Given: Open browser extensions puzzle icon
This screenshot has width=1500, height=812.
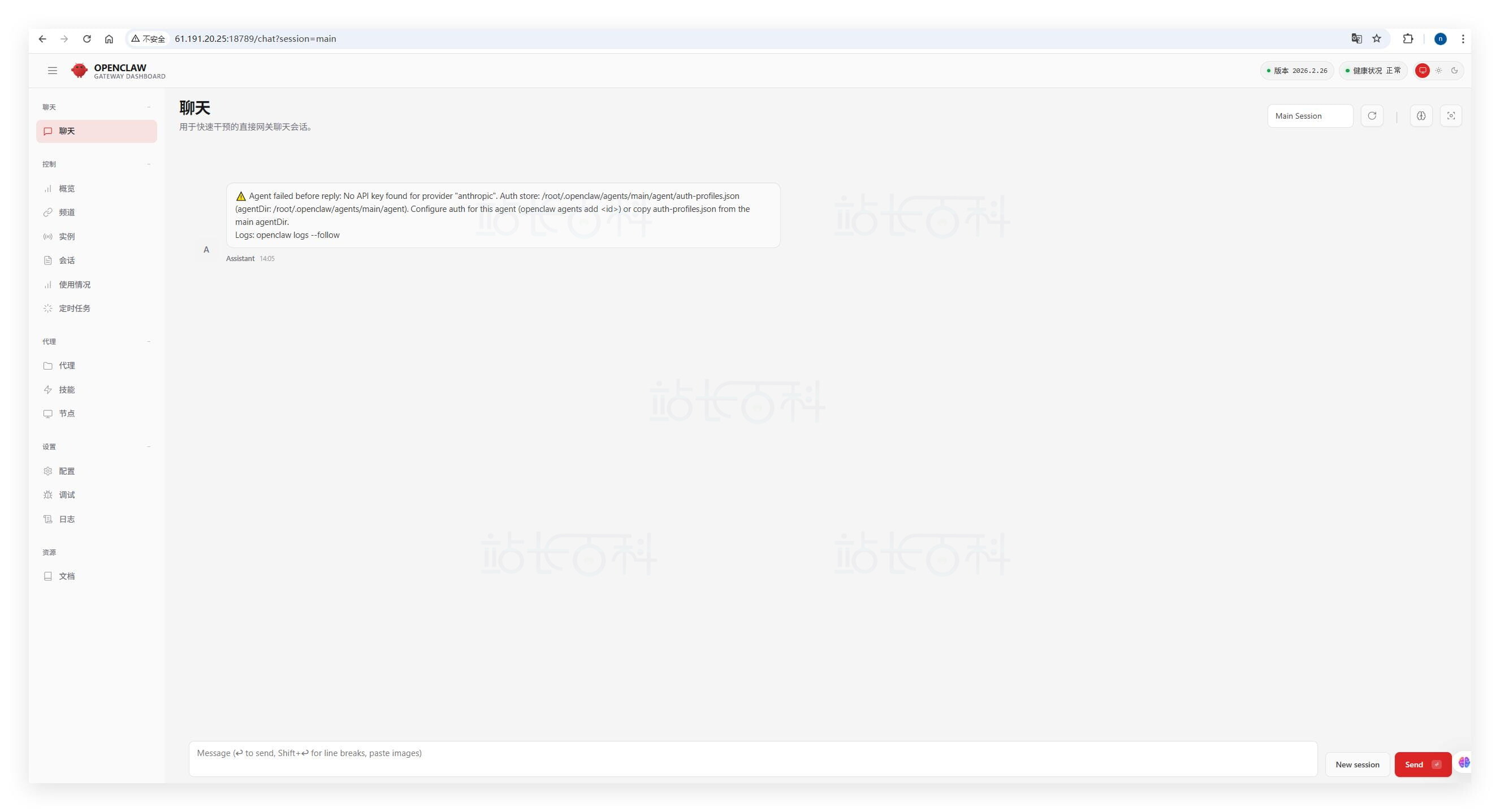Looking at the screenshot, I should (1407, 39).
